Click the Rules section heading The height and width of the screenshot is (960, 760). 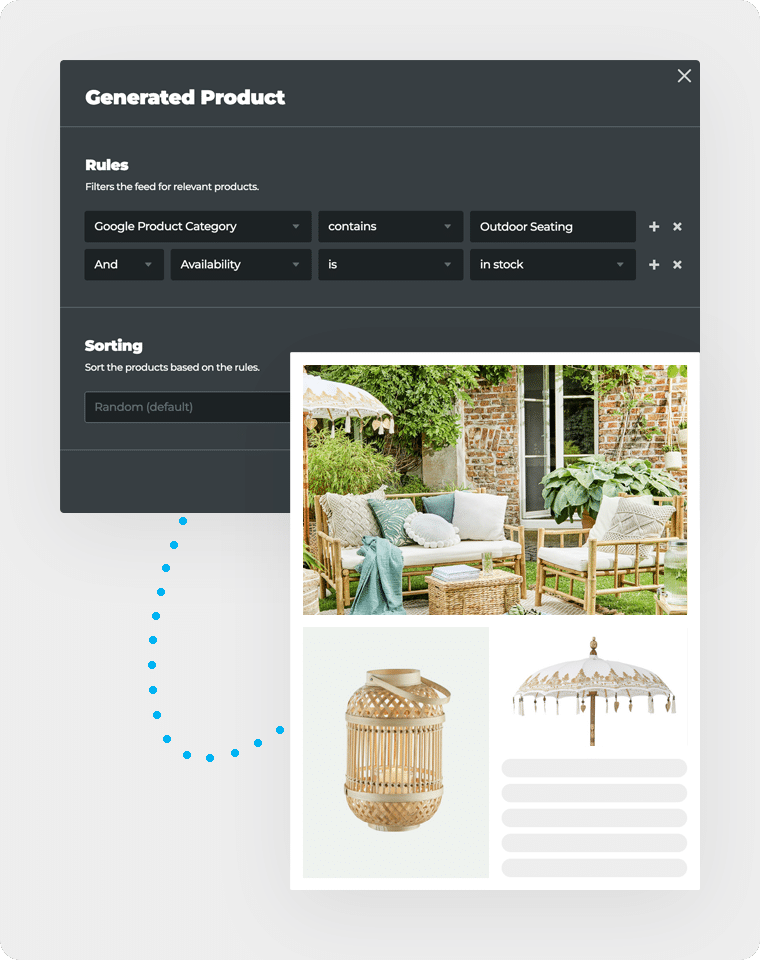(107, 165)
